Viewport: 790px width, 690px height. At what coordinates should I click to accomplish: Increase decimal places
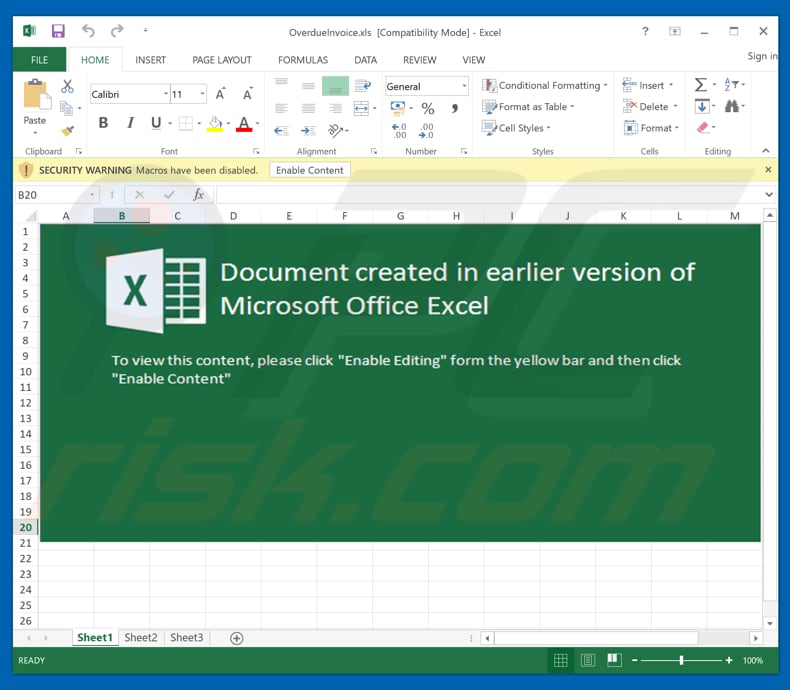pos(399,131)
